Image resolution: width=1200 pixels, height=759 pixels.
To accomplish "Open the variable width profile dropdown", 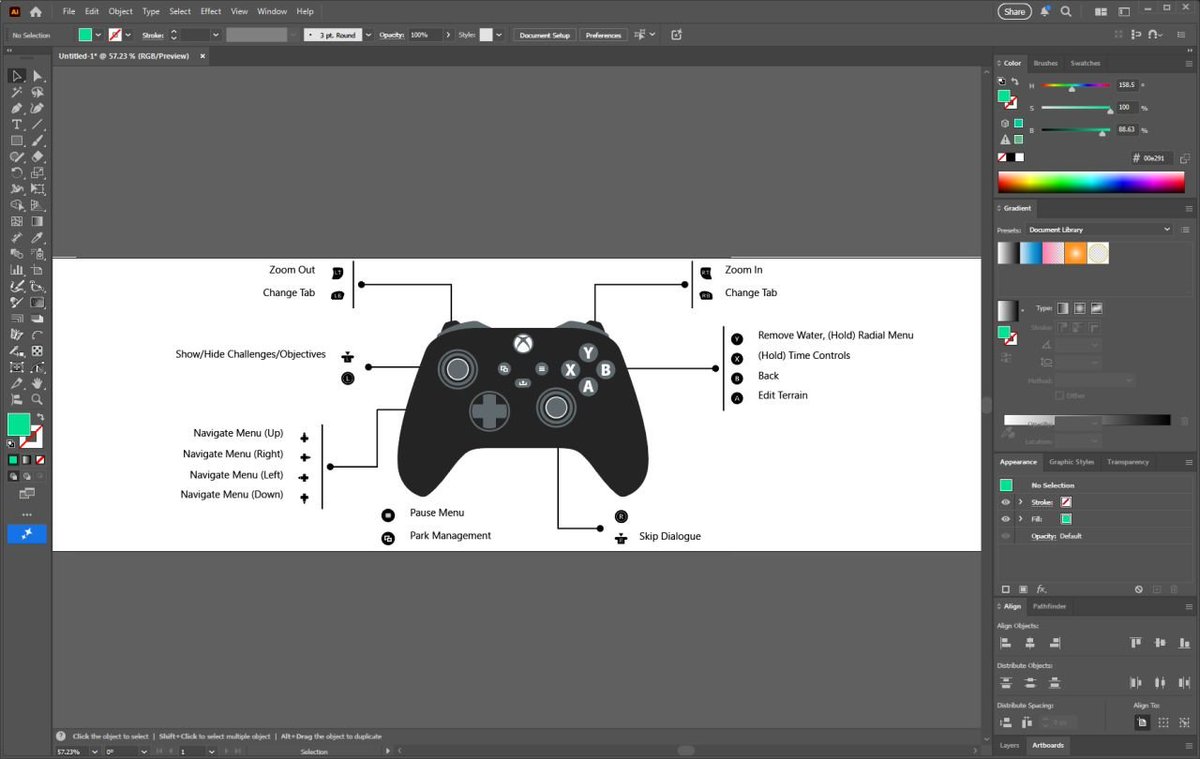I will click(x=293, y=34).
